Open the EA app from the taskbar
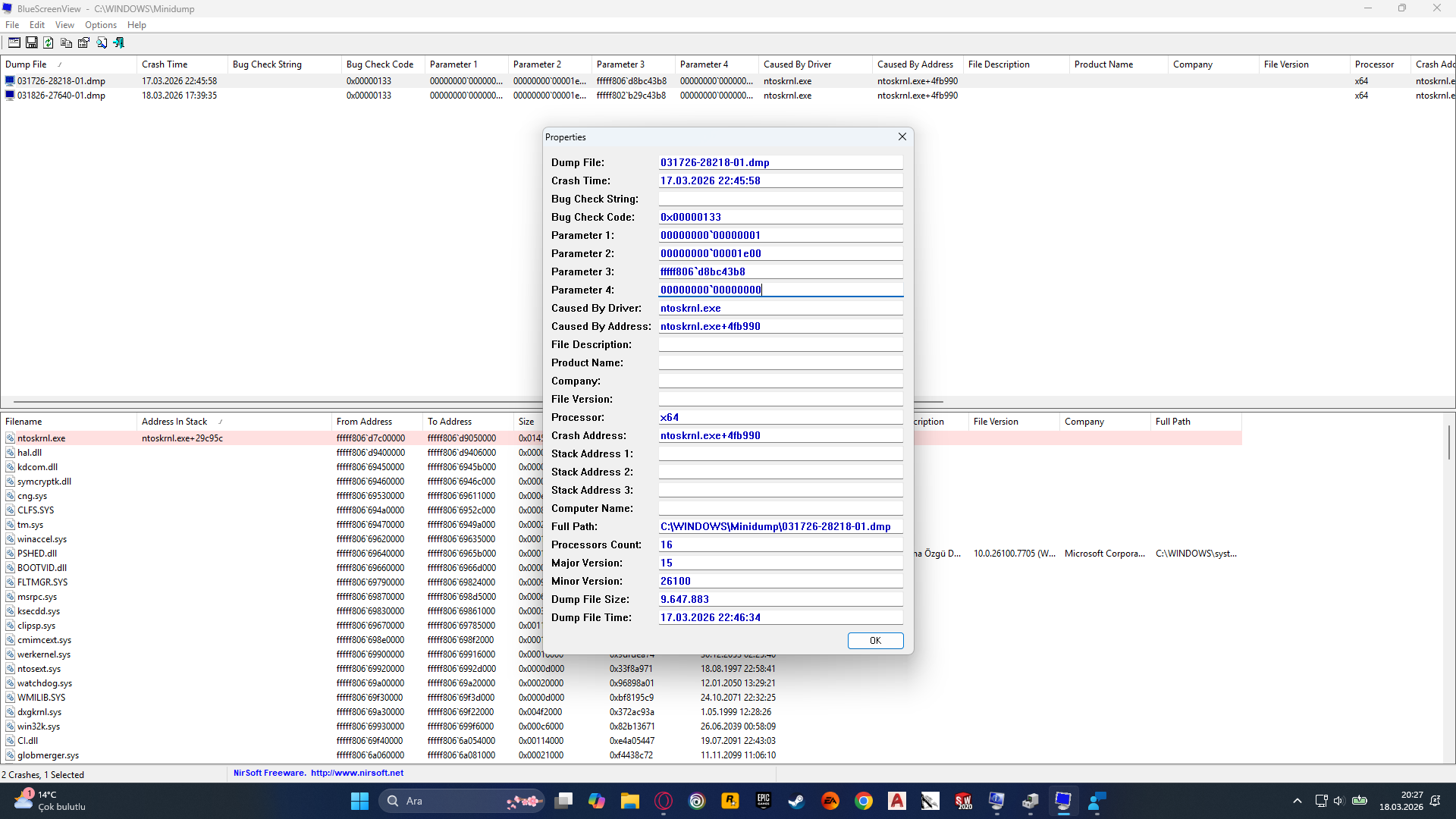This screenshot has width=1456, height=819. tap(830, 801)
